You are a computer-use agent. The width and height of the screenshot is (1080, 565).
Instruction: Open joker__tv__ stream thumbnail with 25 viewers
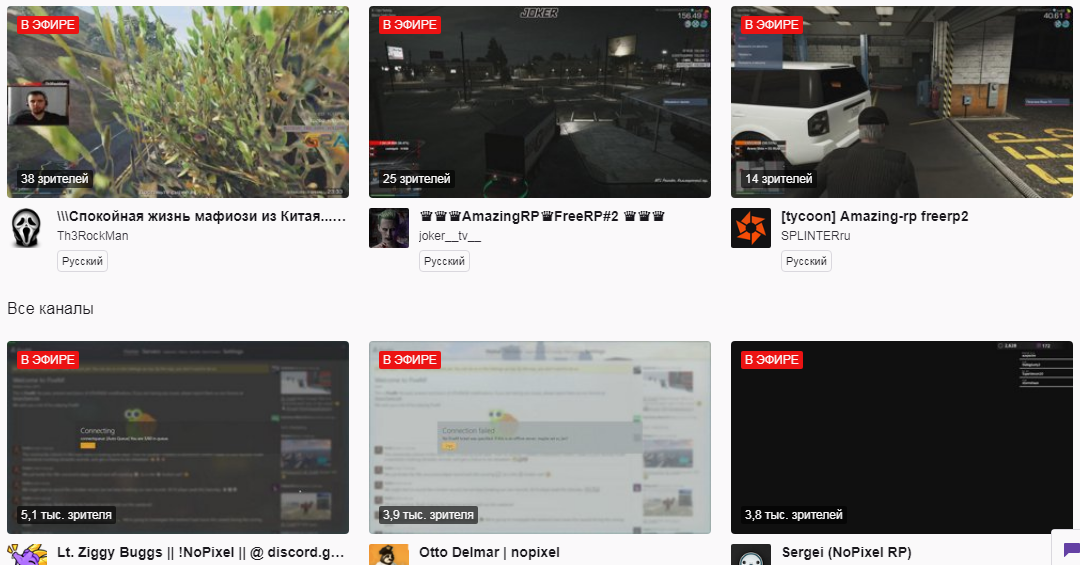540,102
